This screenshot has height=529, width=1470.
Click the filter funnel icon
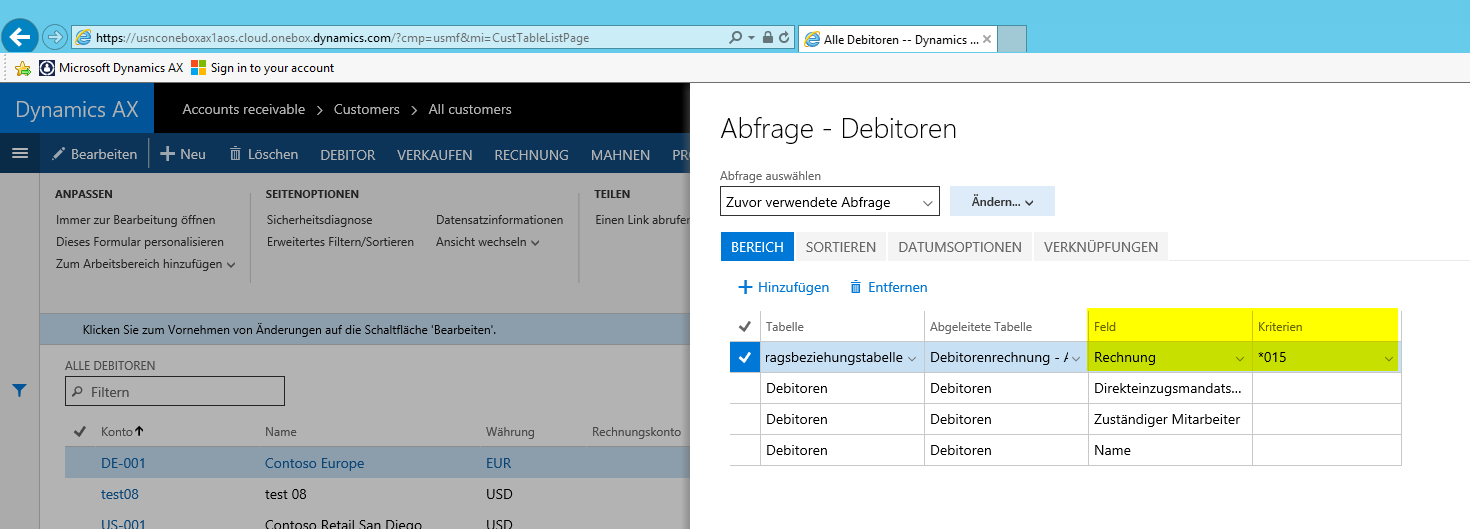[19, 391]
